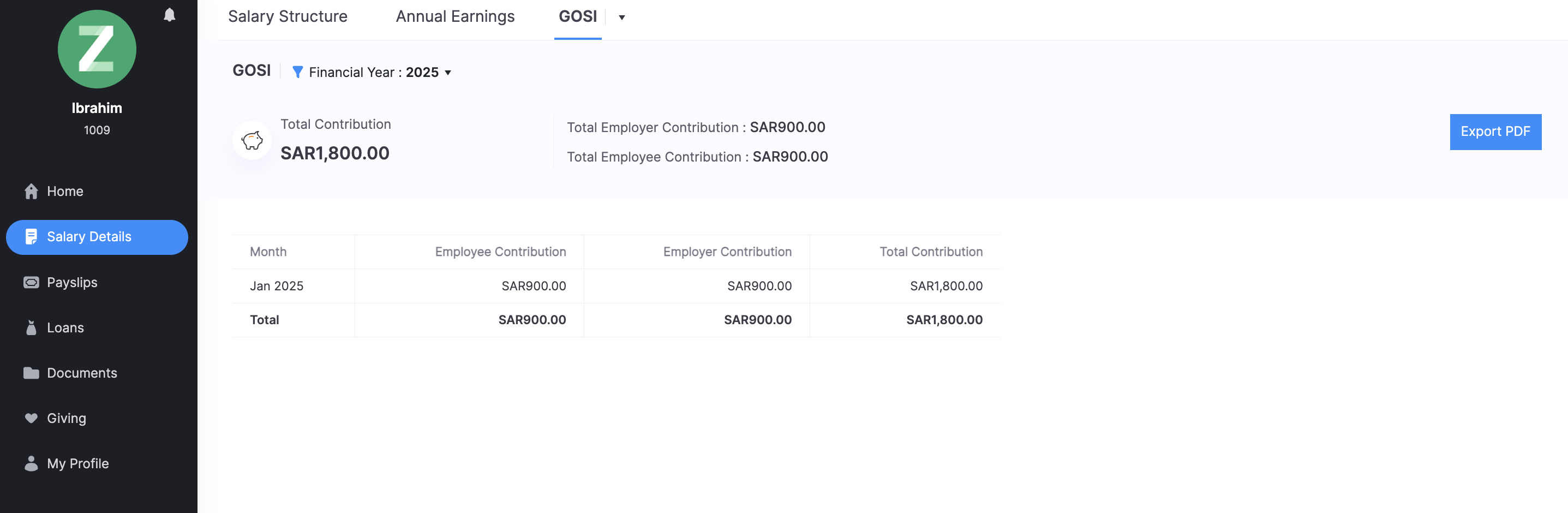The image size is (1568, 513).
Task: Click the piggy bank contribution icon
Action: [x=252, y=141]
